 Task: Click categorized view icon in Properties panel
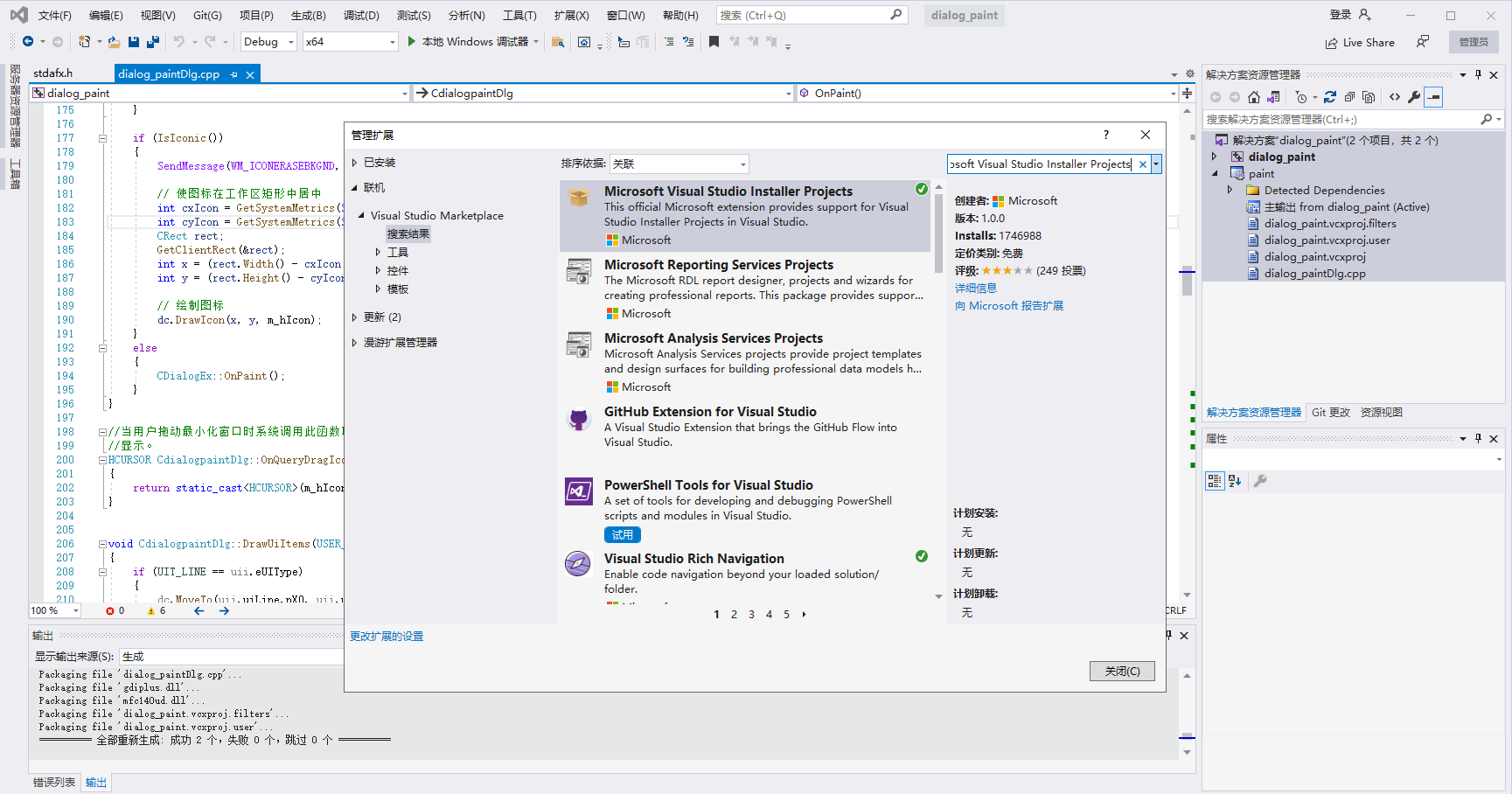[1214, 480]
